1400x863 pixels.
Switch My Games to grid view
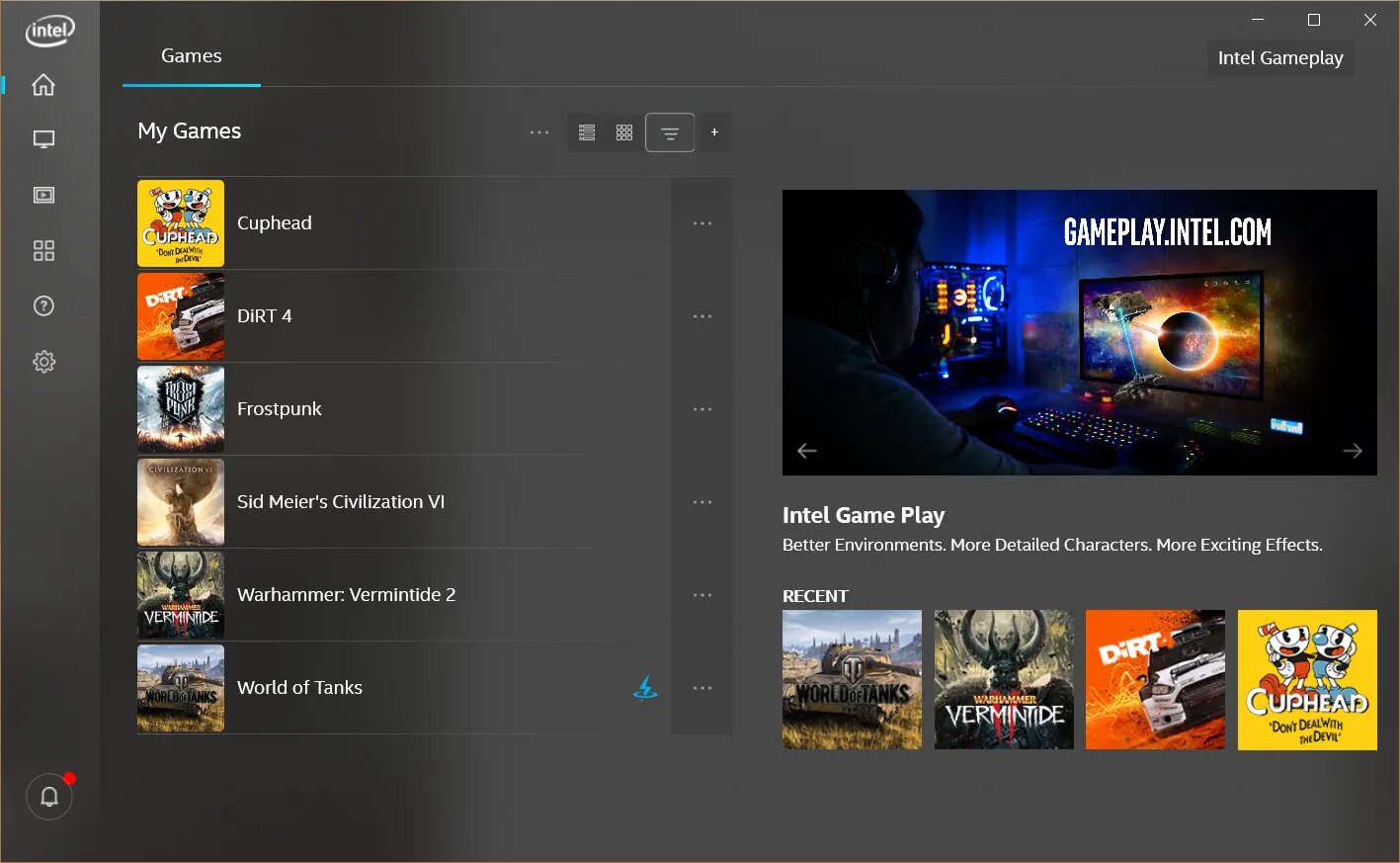[x=624, y=132]
